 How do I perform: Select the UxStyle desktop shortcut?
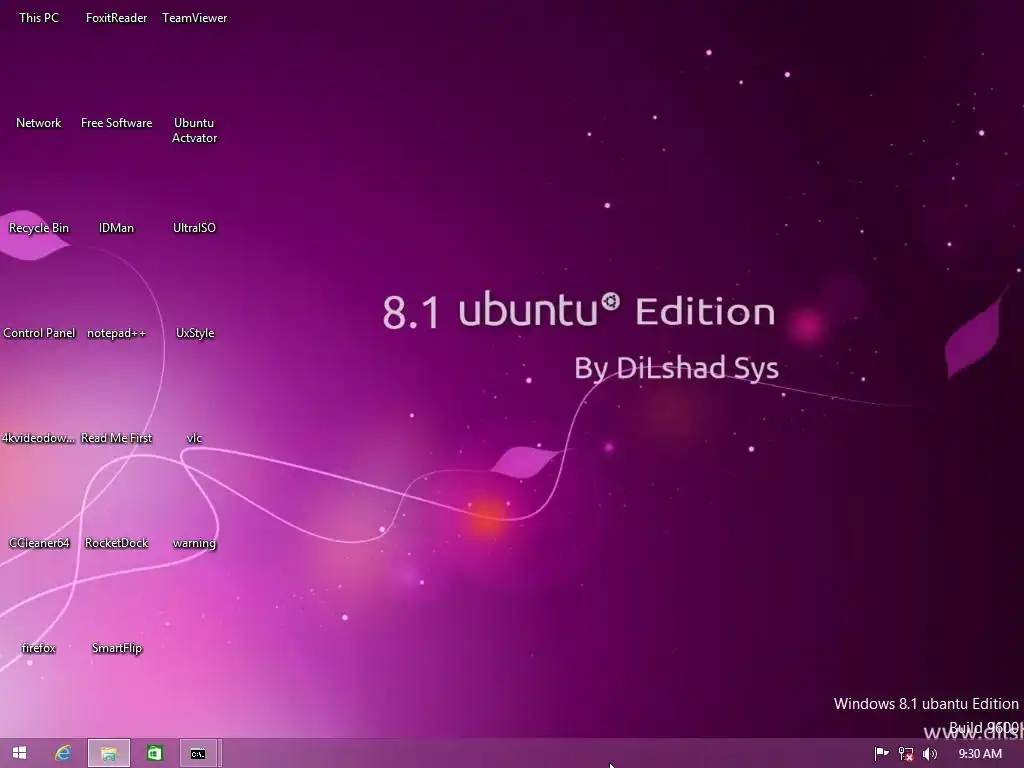point(195,333)
